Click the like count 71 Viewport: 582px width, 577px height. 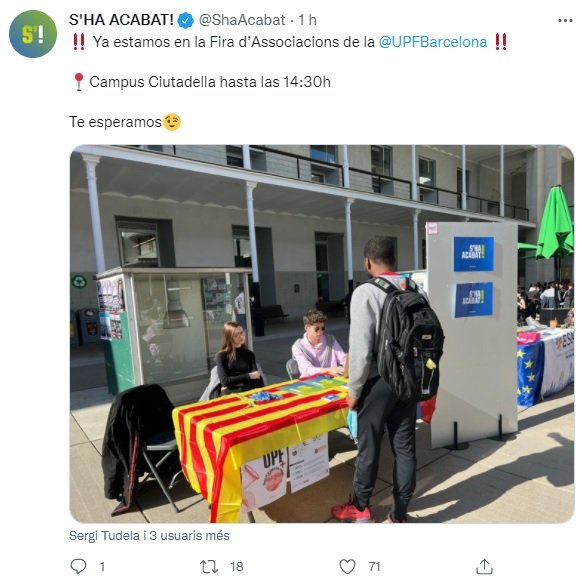[x=375, y=567]
